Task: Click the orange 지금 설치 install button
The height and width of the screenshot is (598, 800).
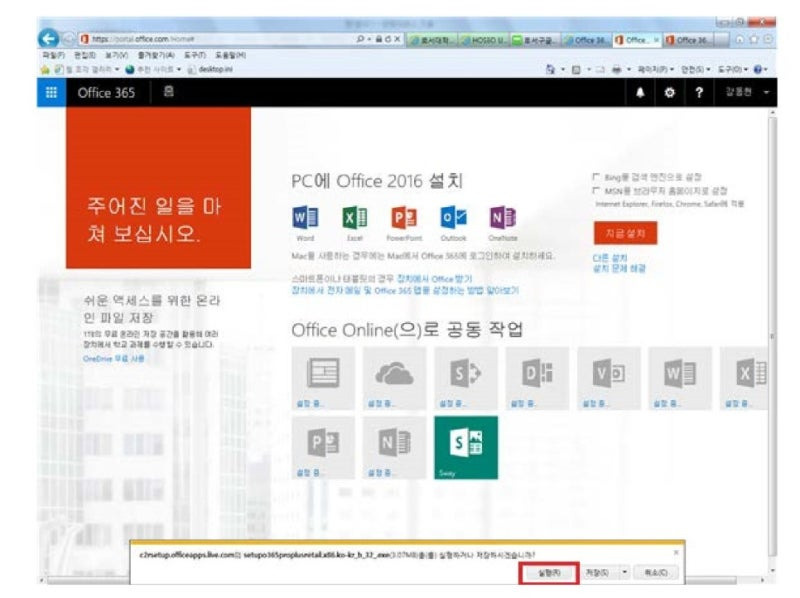Action: [626, 233]
